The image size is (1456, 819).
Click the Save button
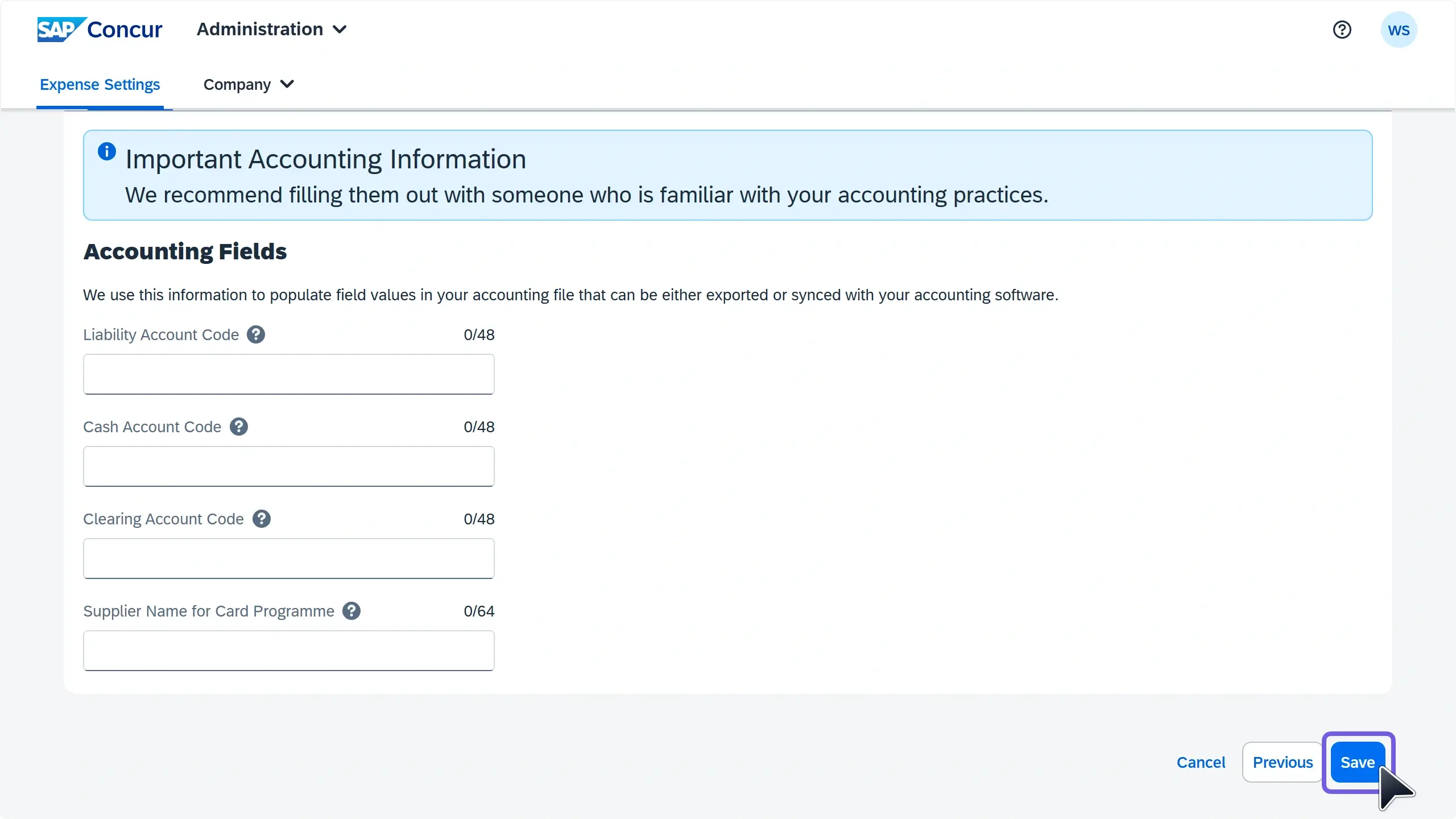[x=1358, y=762]
